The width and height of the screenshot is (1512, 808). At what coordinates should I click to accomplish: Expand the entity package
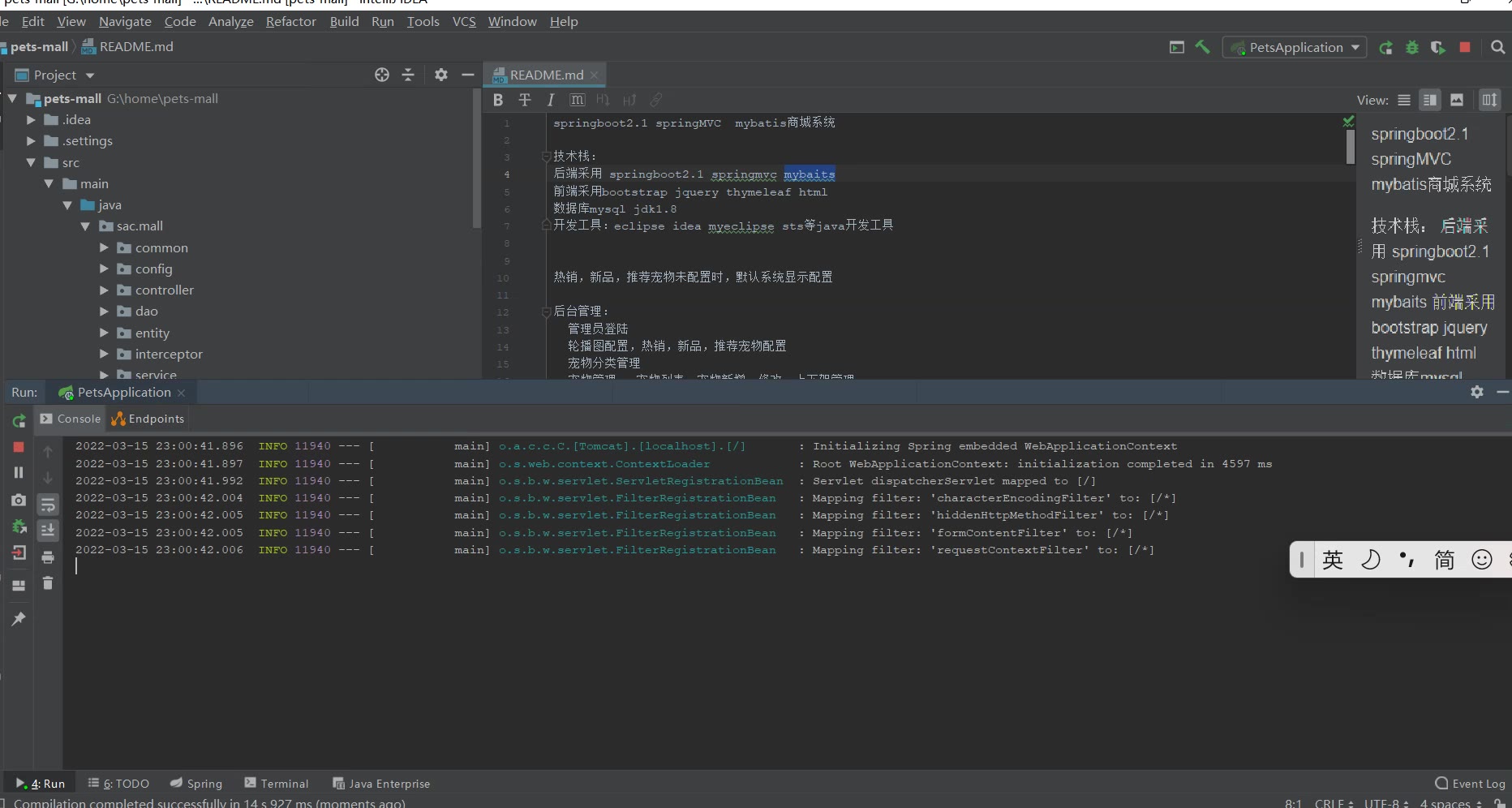104,333
